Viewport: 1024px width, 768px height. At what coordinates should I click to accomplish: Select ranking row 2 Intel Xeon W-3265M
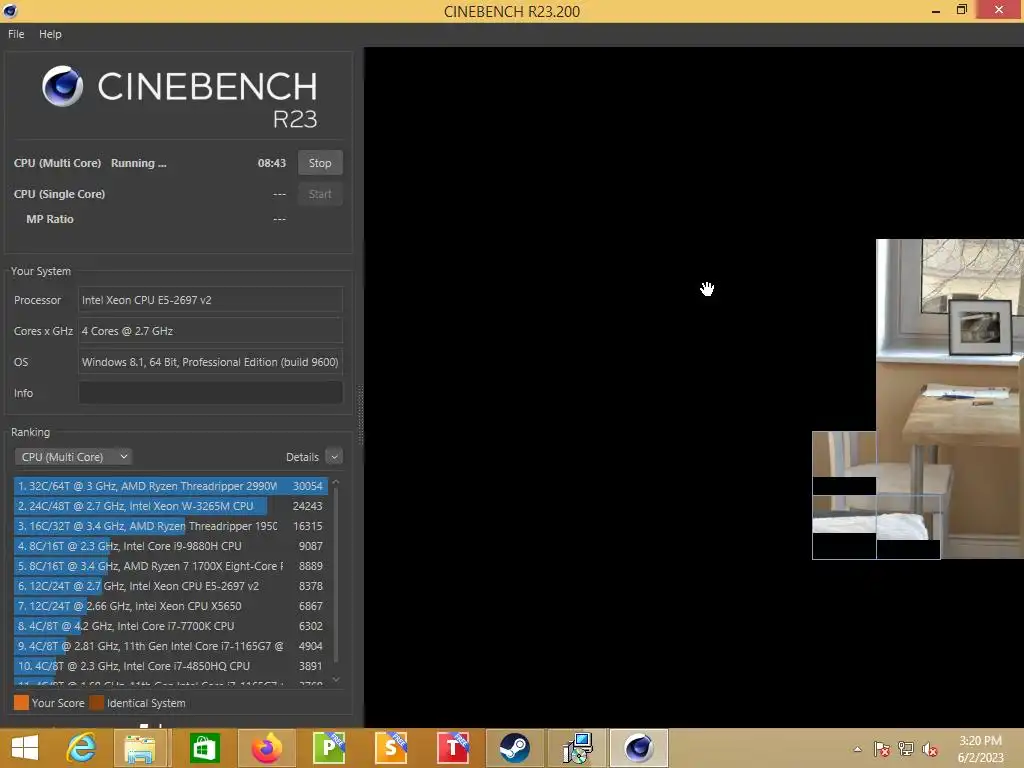(170, 506)
